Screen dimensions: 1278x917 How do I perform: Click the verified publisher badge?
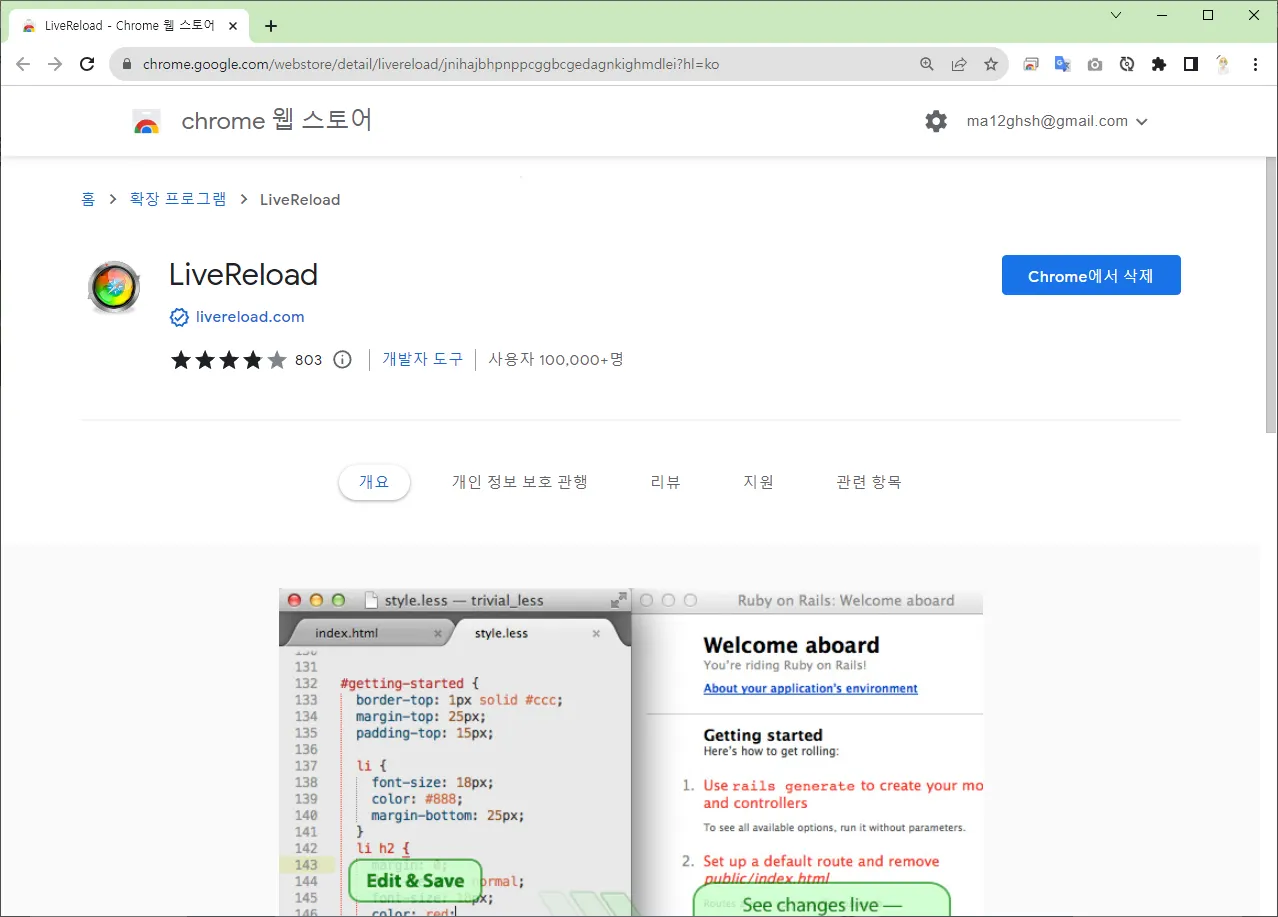(179, 317)
